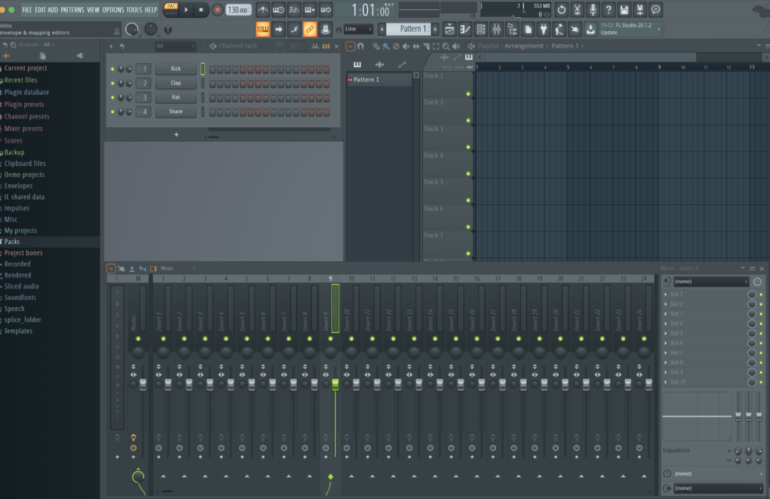Image resolution: width=770 pixels, height=499 pixels.
Task: Add a channel with the plus button
Action: point(176,135)
